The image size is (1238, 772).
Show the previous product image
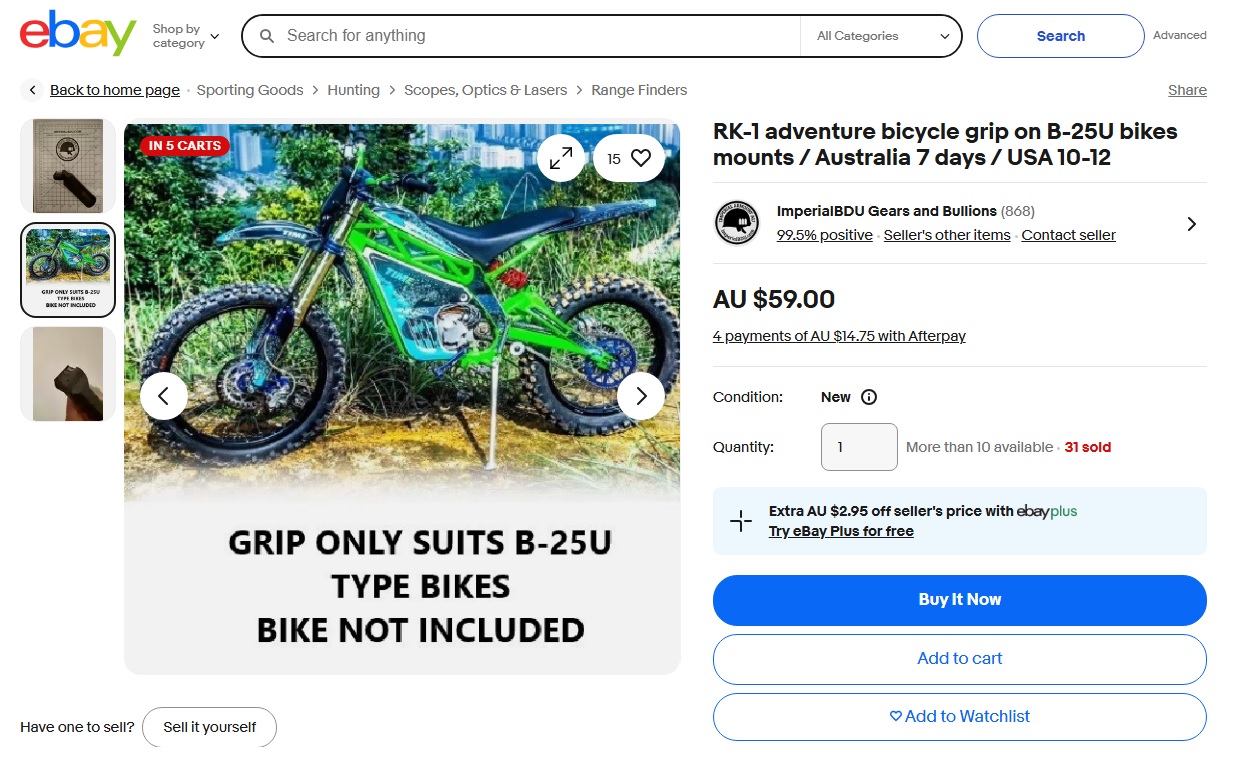(x=164, y=396)
